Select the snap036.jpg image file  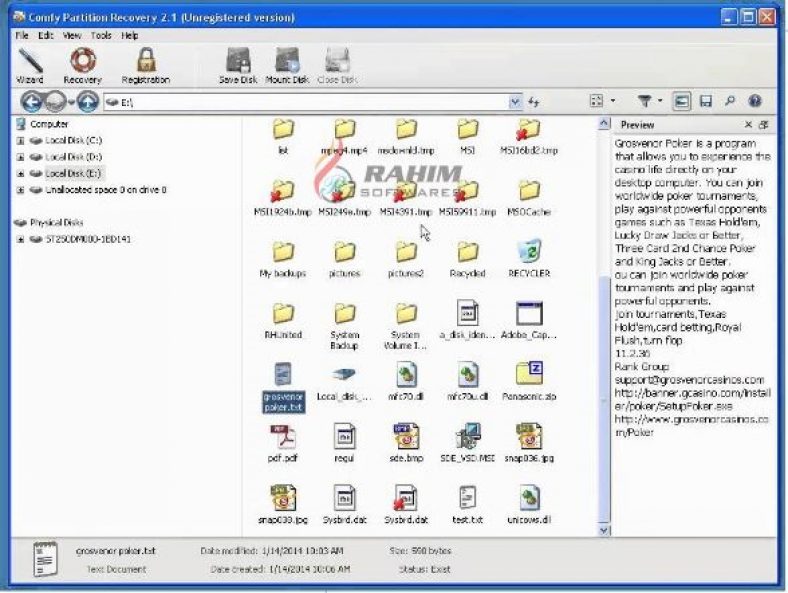pos(529,443)
